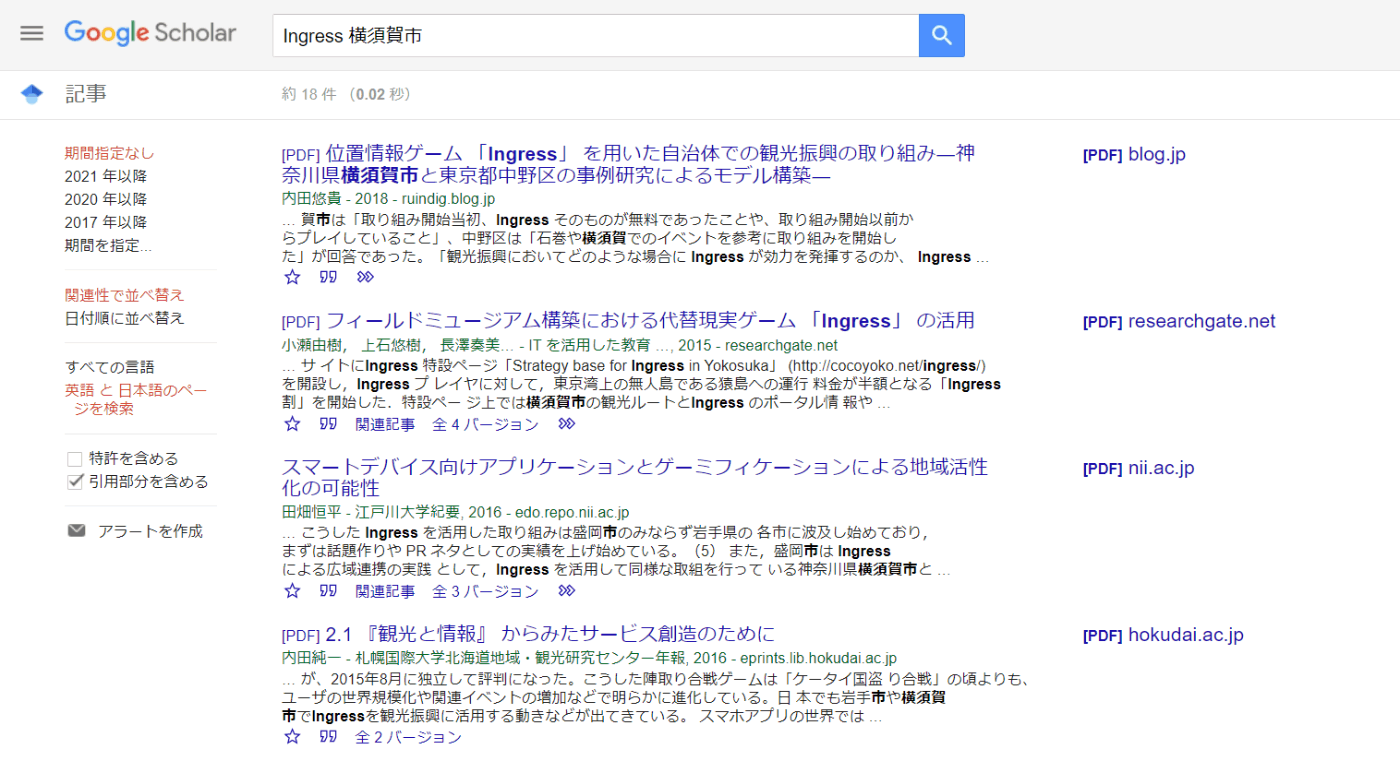Open 期間を指定... custom range
1400x761 pixels.
(109, 245)
